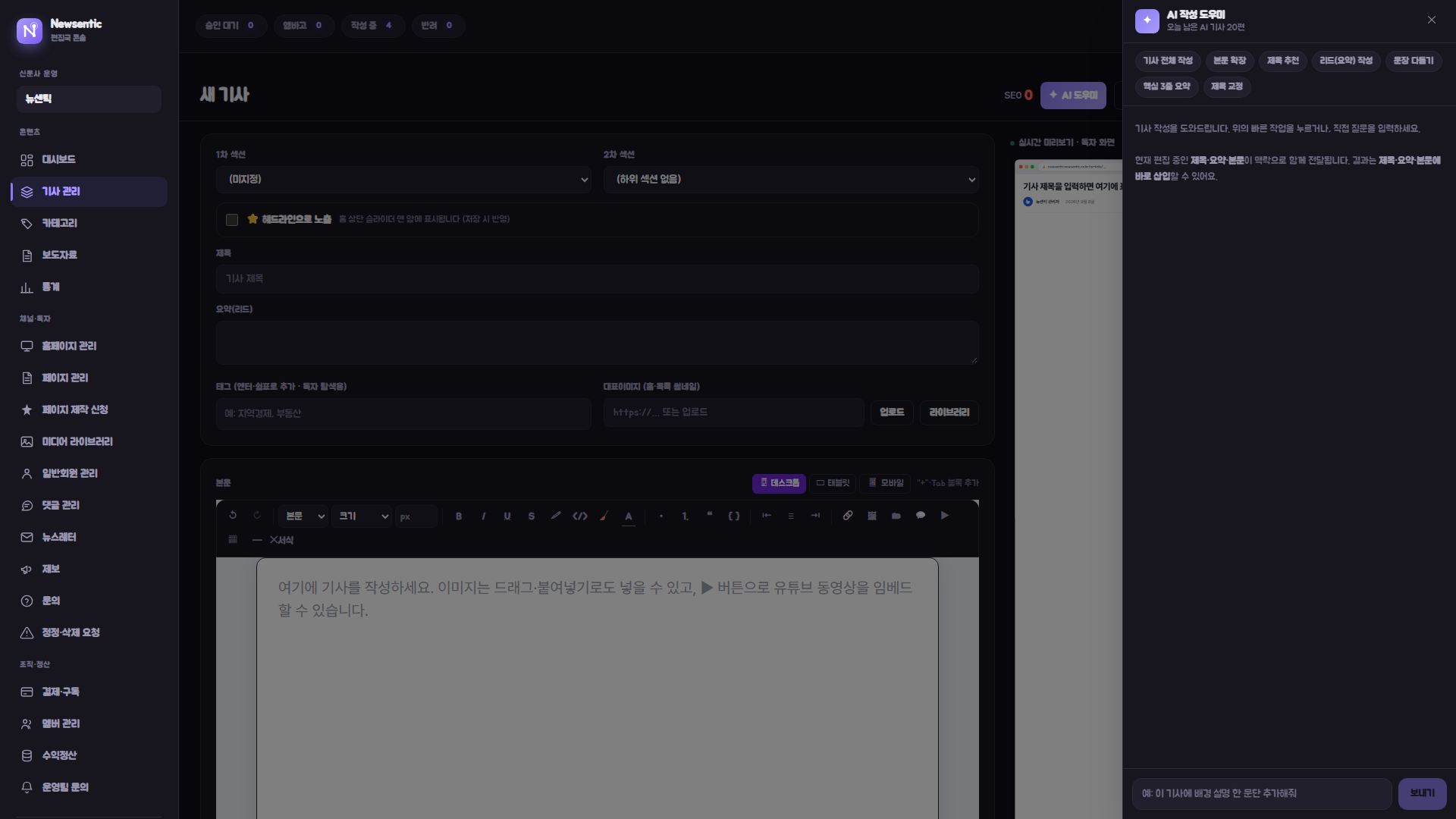The height and width of the screenshot is (819, 1456).
Task: Expand the font size (크기) dropdown
Action: coord(362,516)
